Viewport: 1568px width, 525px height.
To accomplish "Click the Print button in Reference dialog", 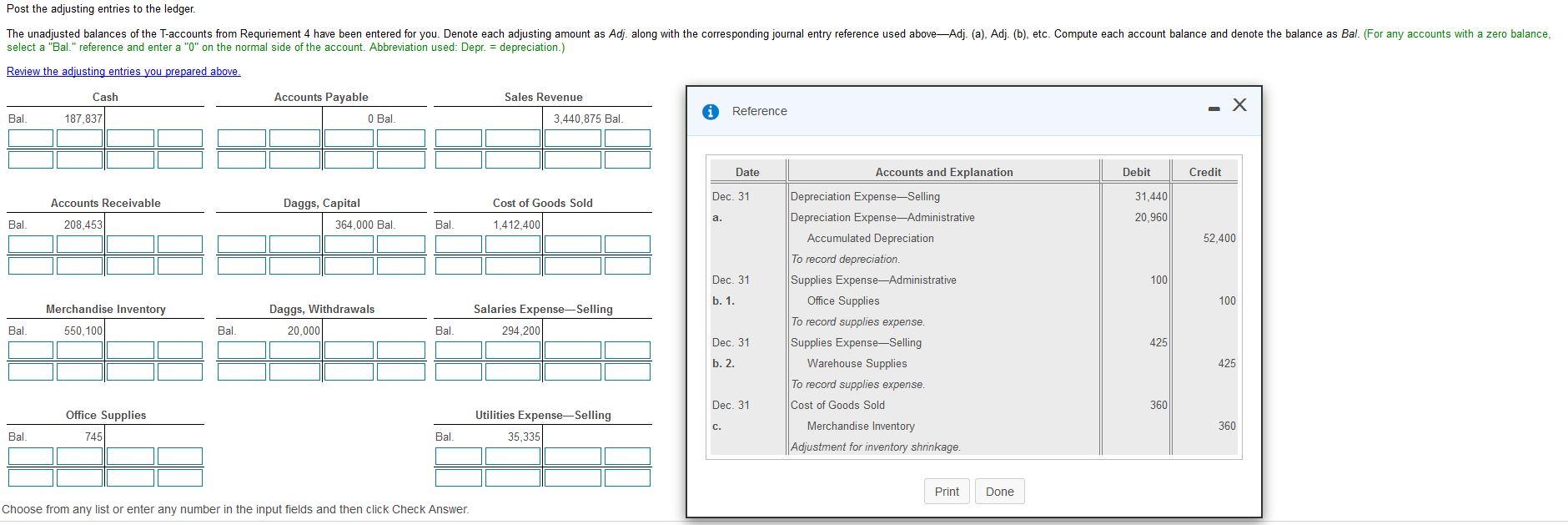I will pyautogui.click(x=947, y=492).
